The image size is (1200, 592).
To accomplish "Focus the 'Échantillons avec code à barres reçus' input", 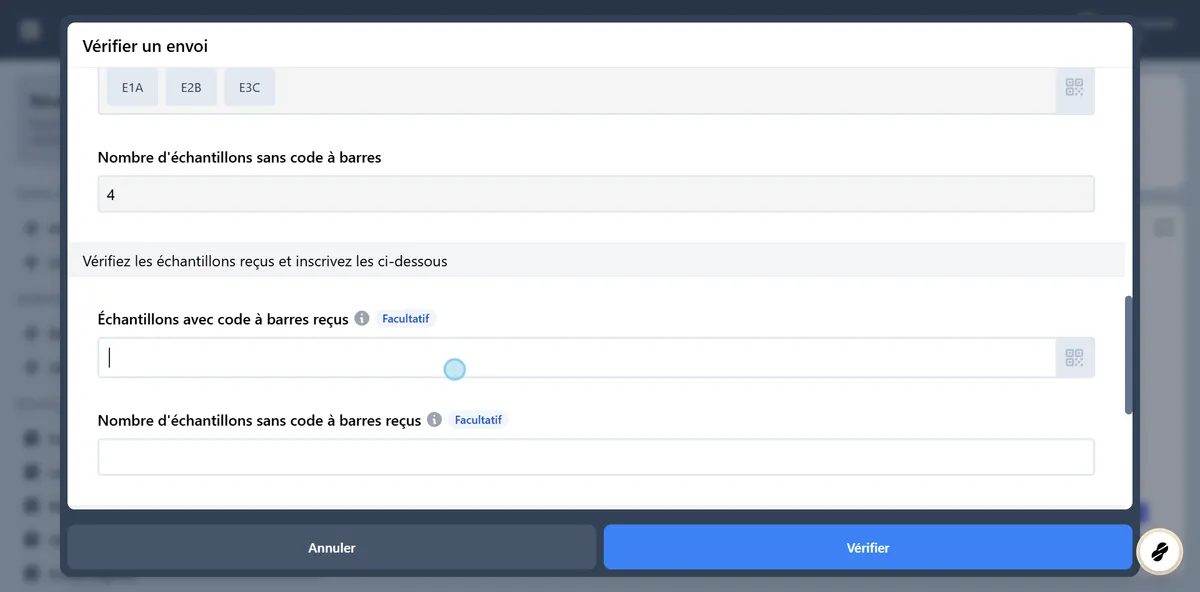I will 576,358.
